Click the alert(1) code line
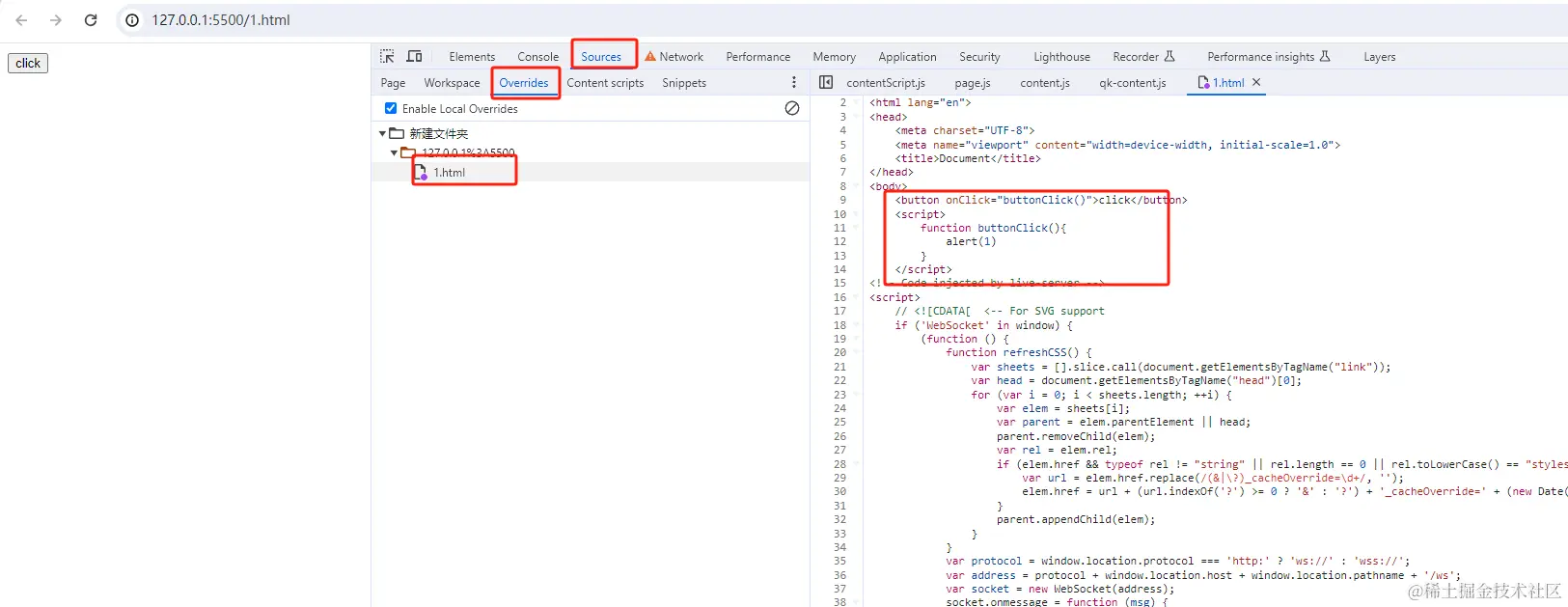The height and width of the screenshot is (607, 1568). coord(971,242)
